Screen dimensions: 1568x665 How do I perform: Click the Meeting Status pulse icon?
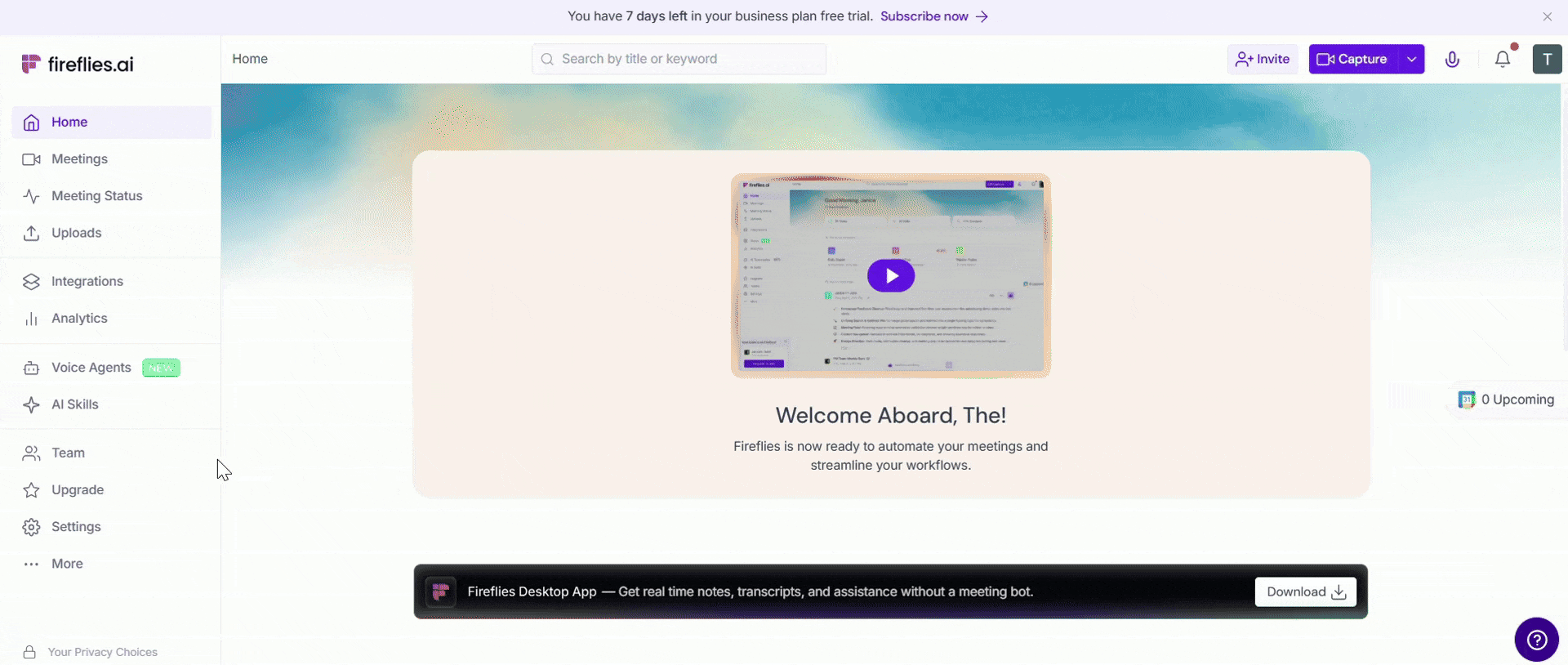pyautogui.click(x=31, y=196)
